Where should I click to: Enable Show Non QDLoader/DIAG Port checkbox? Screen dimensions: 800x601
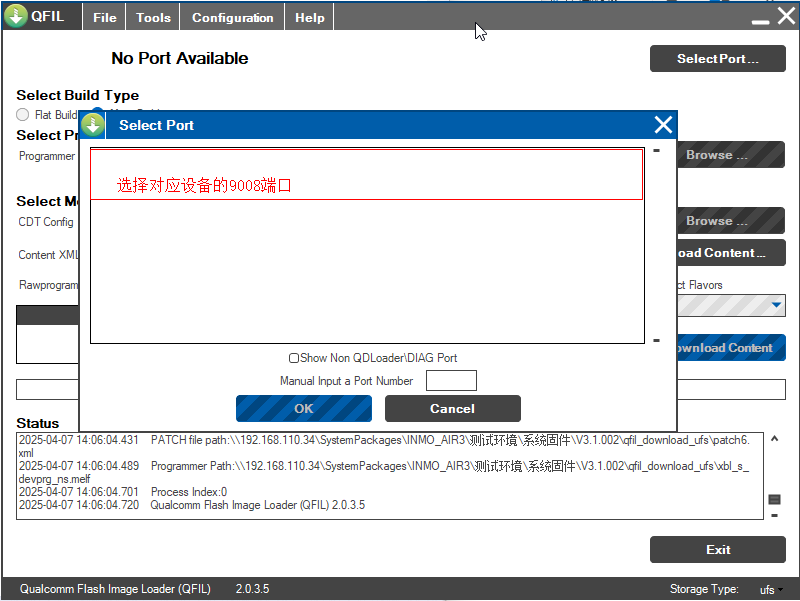coord(294,358)
